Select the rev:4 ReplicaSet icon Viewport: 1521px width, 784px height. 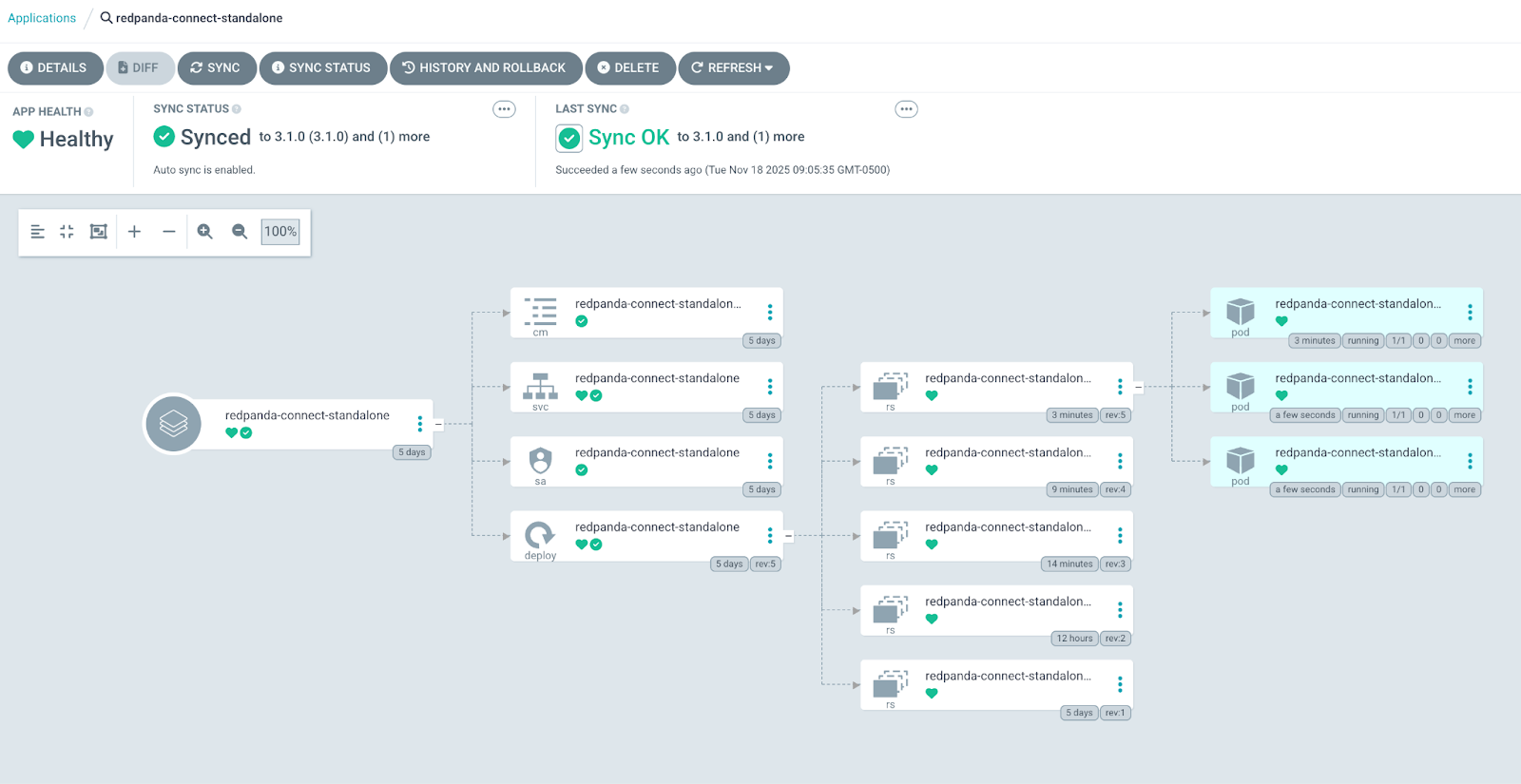click(x=891, y=461)
